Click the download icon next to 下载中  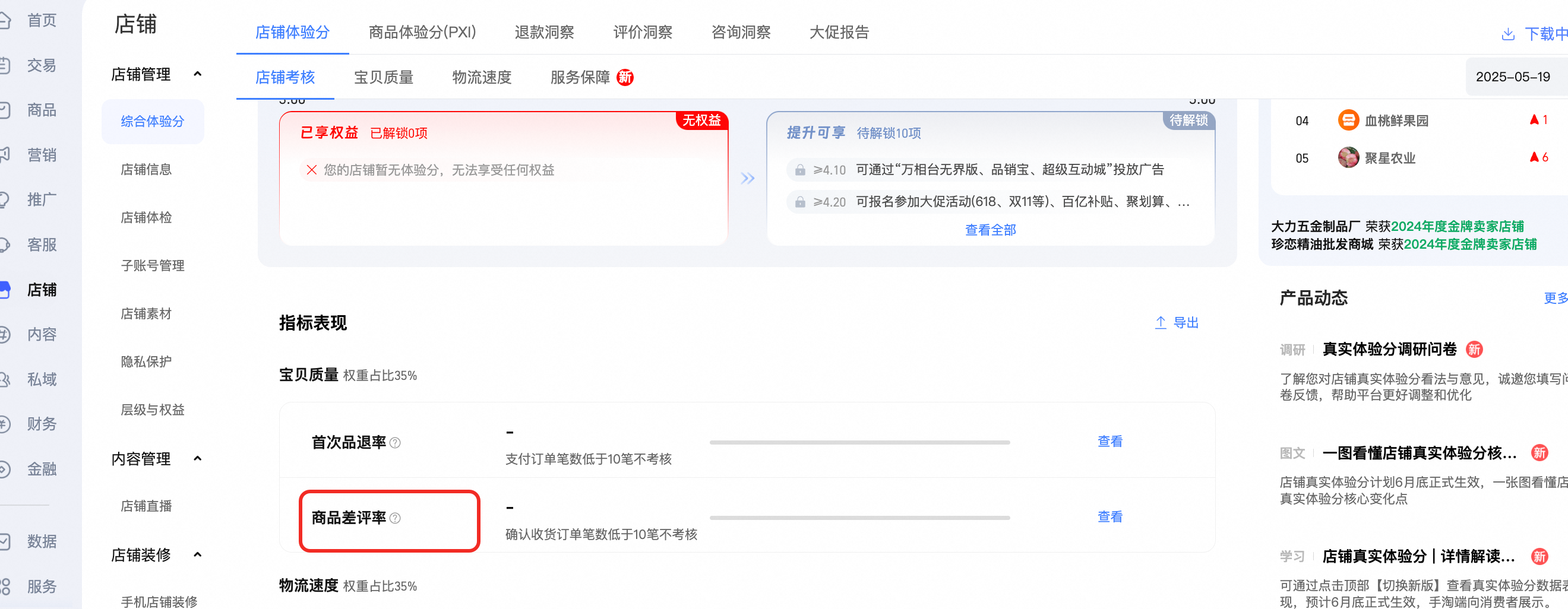click(1508, 34)
